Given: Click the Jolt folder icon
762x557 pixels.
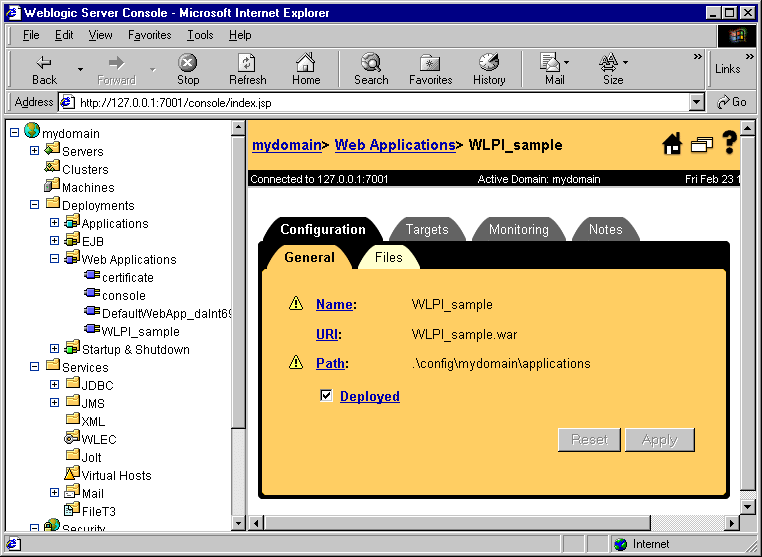Looking at the screenshot, I should tap(72, 455).
